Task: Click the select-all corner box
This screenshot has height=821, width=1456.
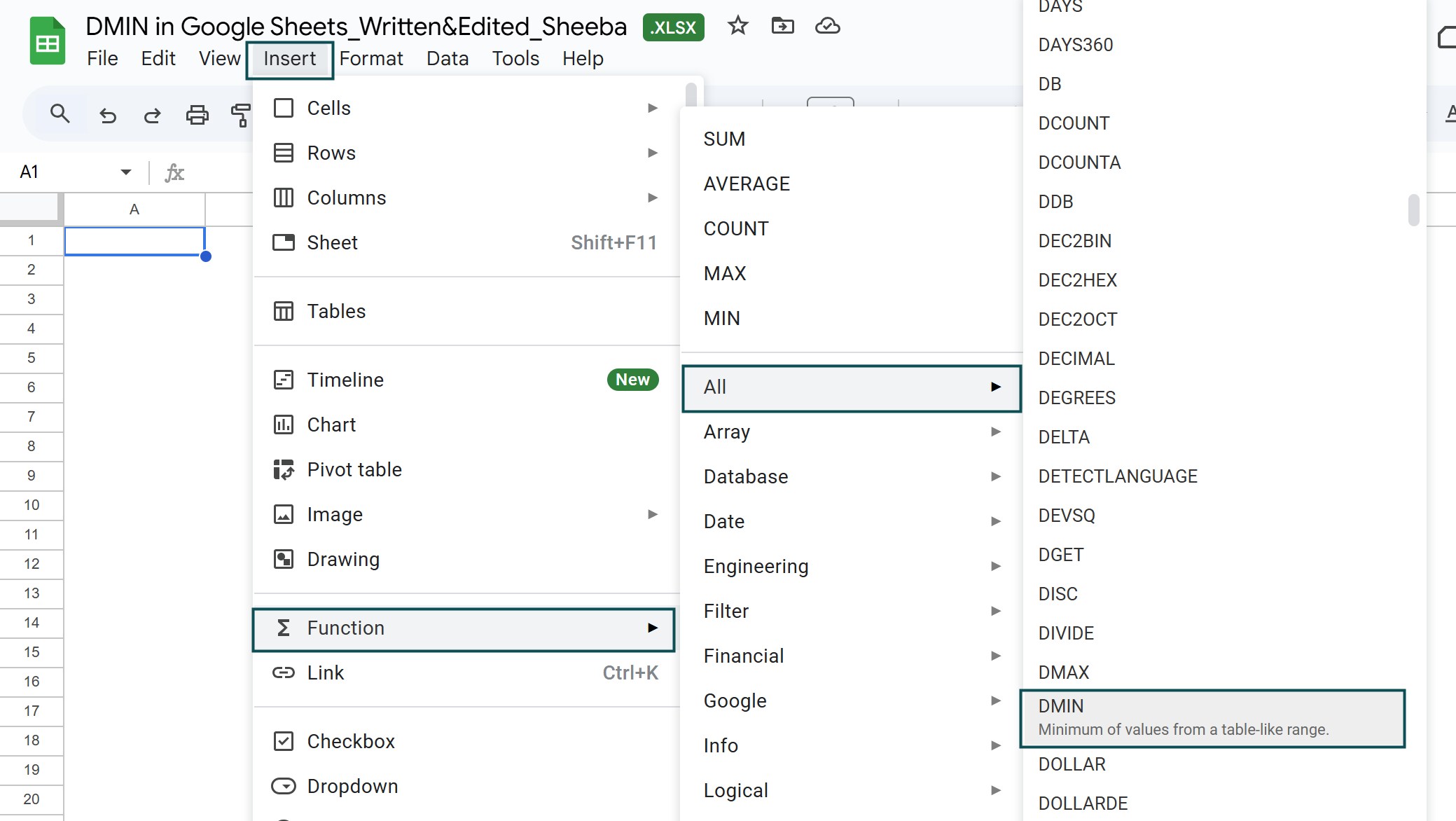Action: pos(29,208)
